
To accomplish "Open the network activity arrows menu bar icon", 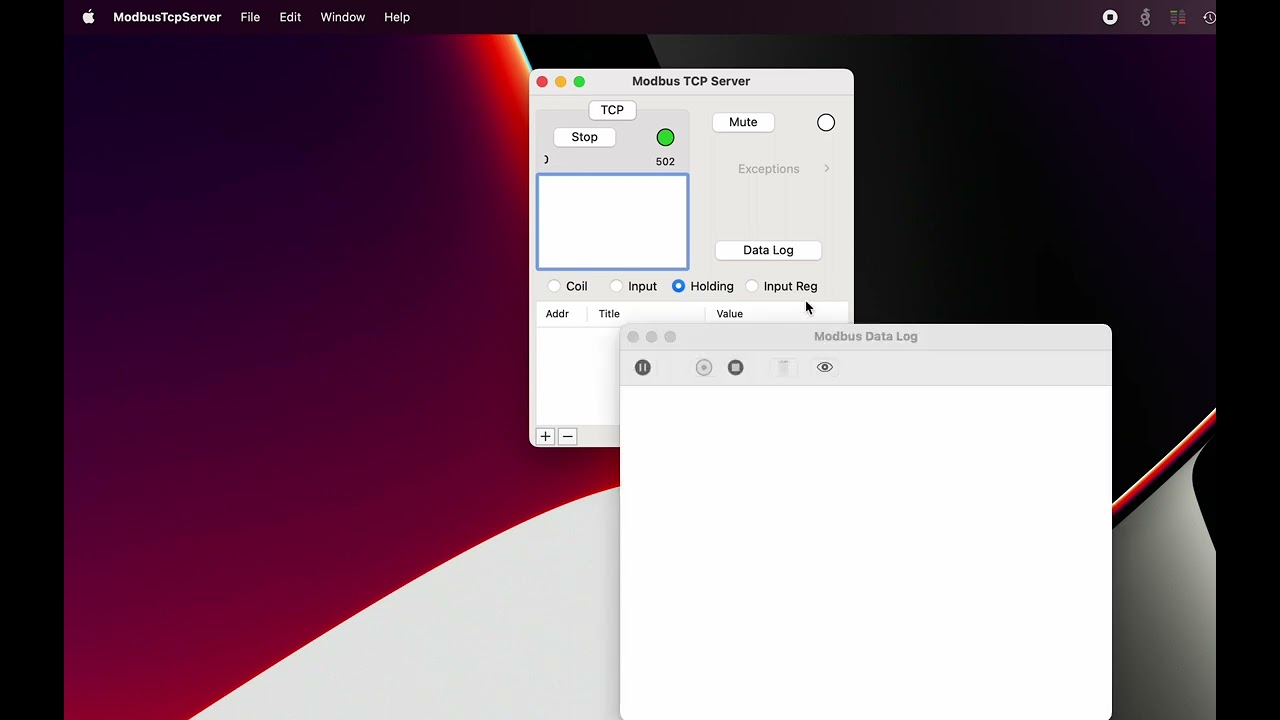I will tap(1178, 17).
